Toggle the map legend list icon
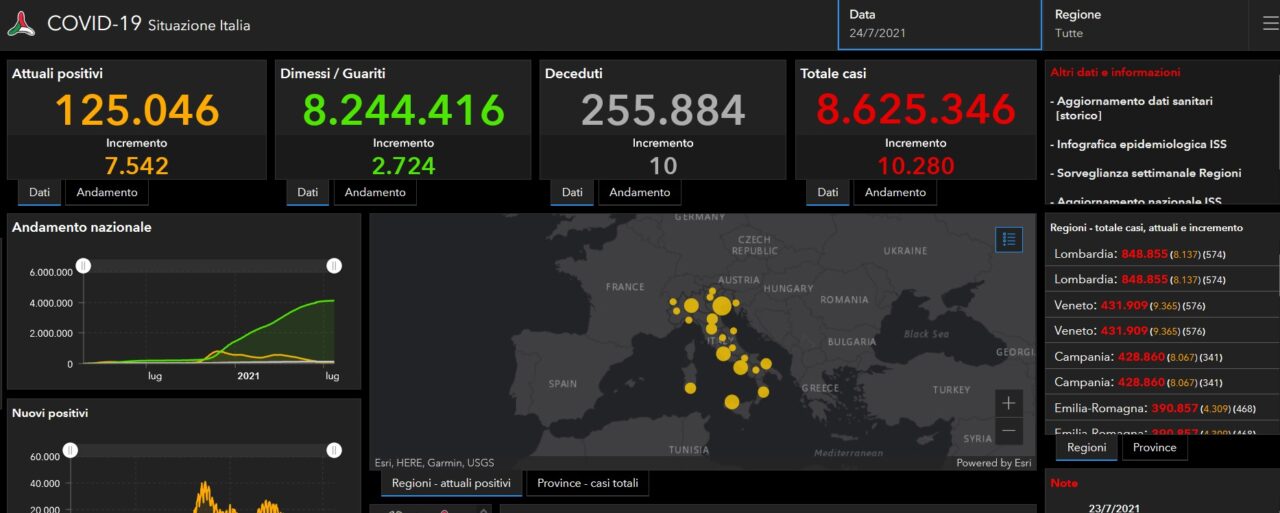Screen dimensions: 1280x513 (x=1009, y=239)
